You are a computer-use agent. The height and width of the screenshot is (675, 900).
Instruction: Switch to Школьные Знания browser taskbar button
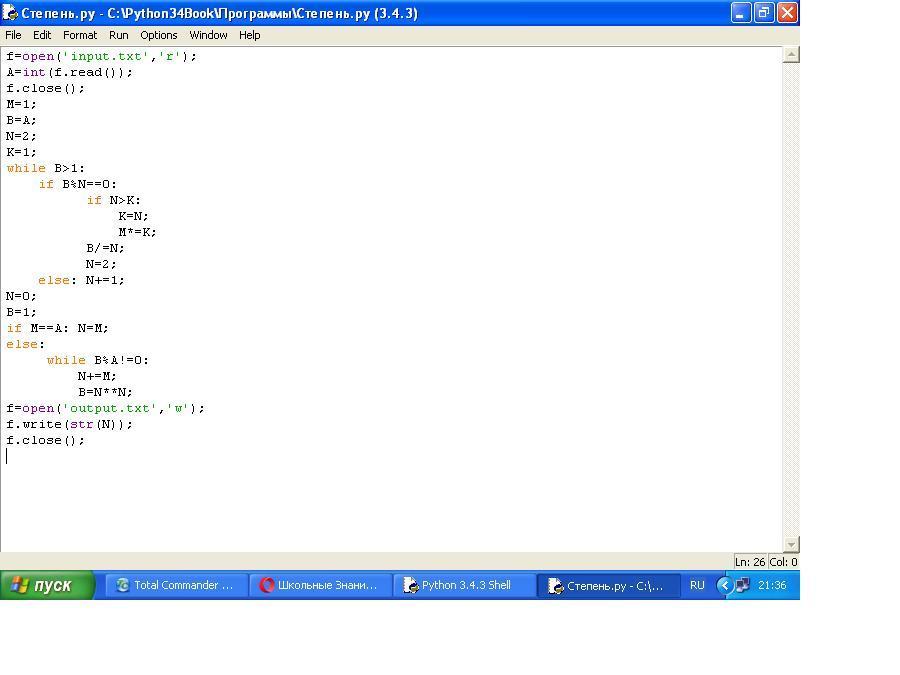320,585
